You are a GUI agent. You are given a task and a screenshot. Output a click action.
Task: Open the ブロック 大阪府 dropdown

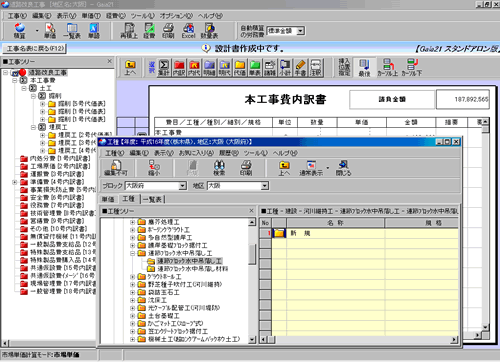tap(182, 186)
